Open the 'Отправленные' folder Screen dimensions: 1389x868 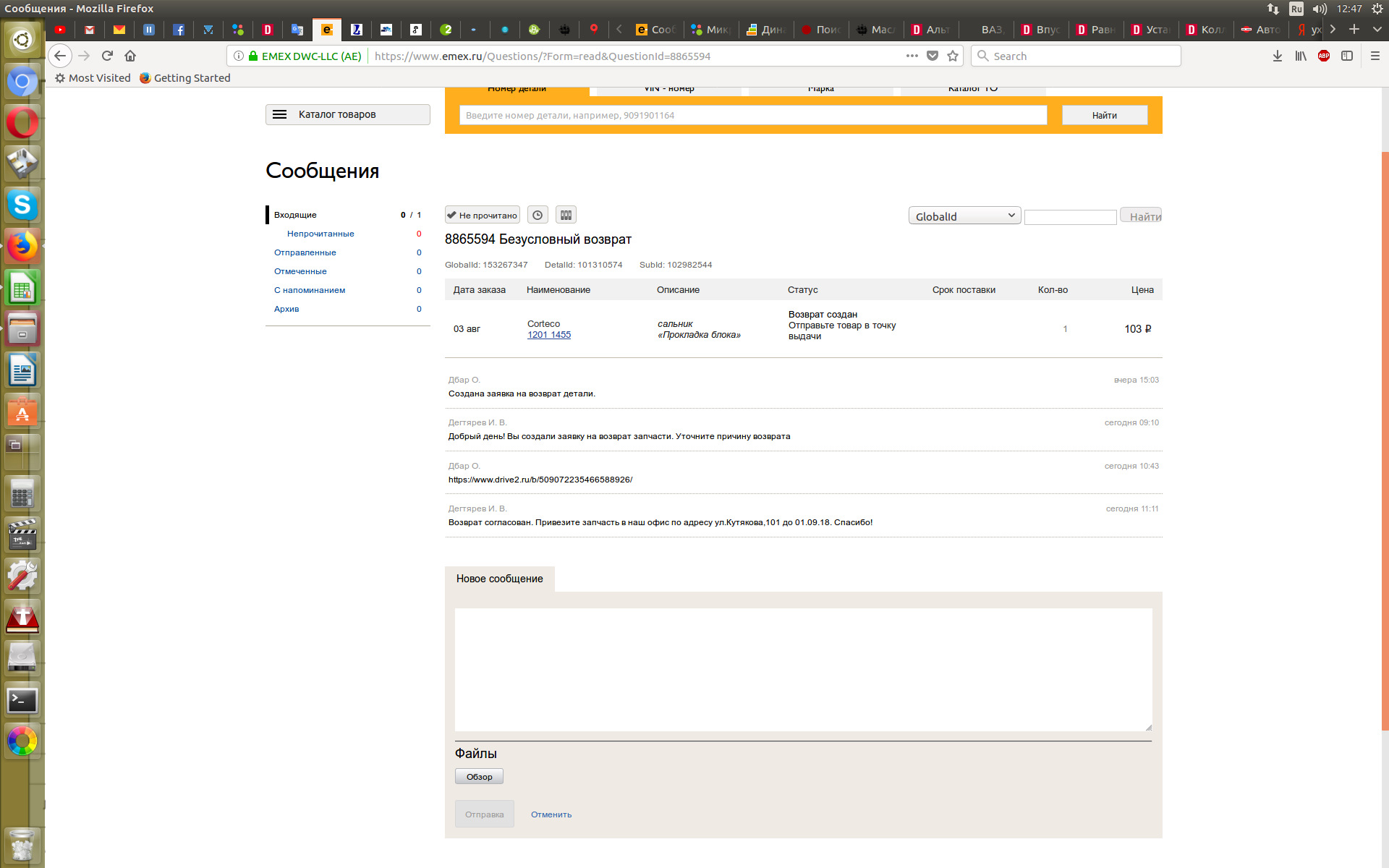(x=305, y=252)
